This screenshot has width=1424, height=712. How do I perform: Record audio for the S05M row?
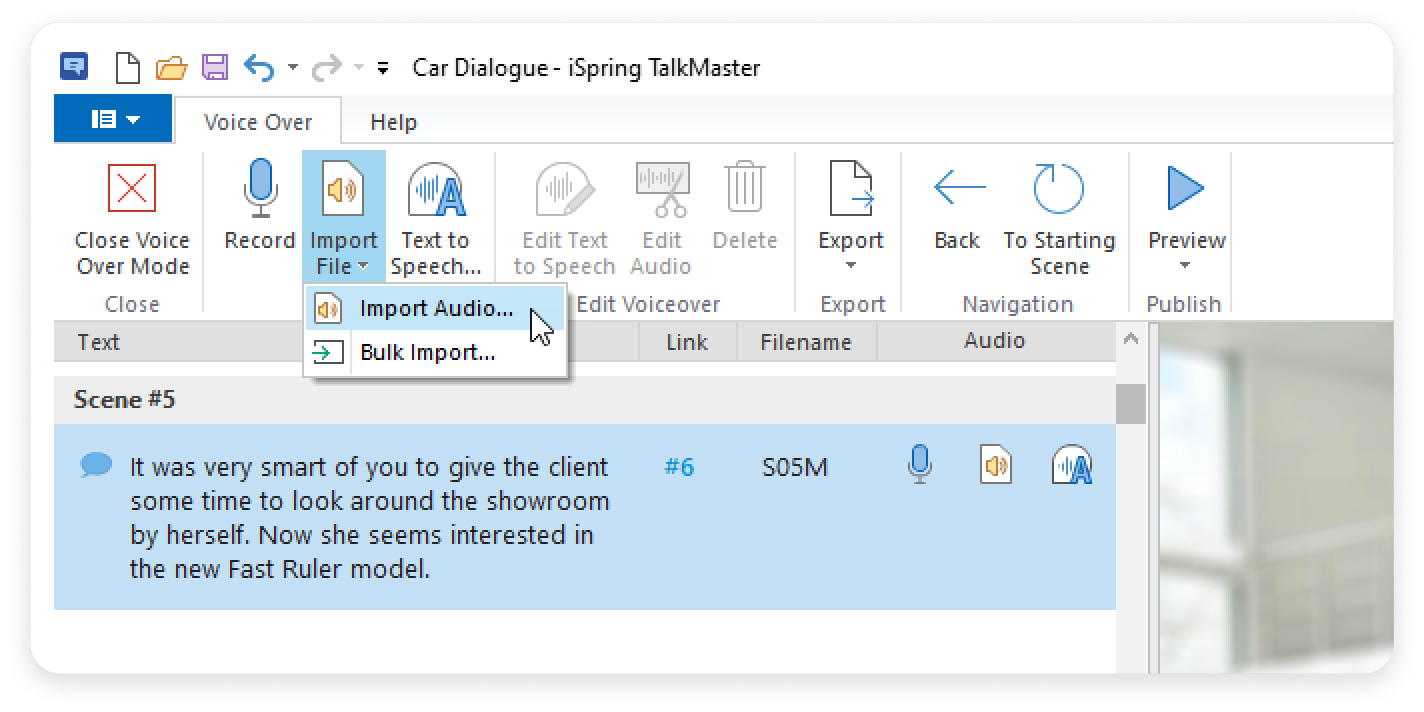919,465
